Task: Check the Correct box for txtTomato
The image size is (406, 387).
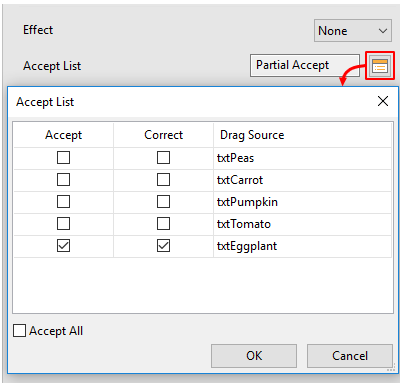Action: click(163, 224)
